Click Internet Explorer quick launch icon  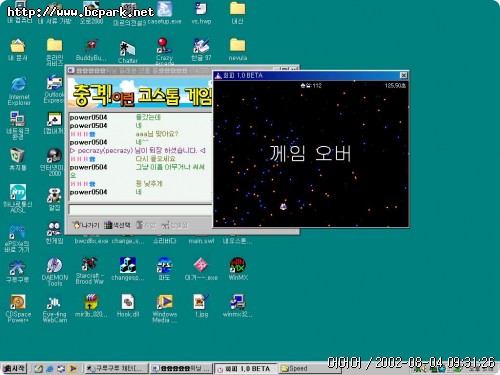50,369
